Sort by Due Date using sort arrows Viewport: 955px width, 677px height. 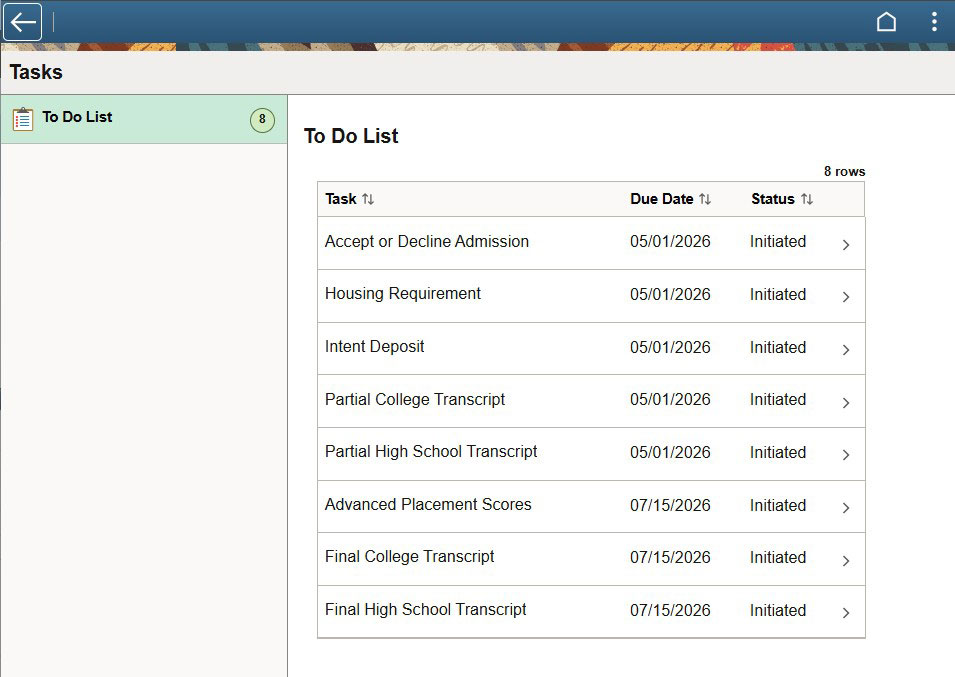(x=705, y=199)
